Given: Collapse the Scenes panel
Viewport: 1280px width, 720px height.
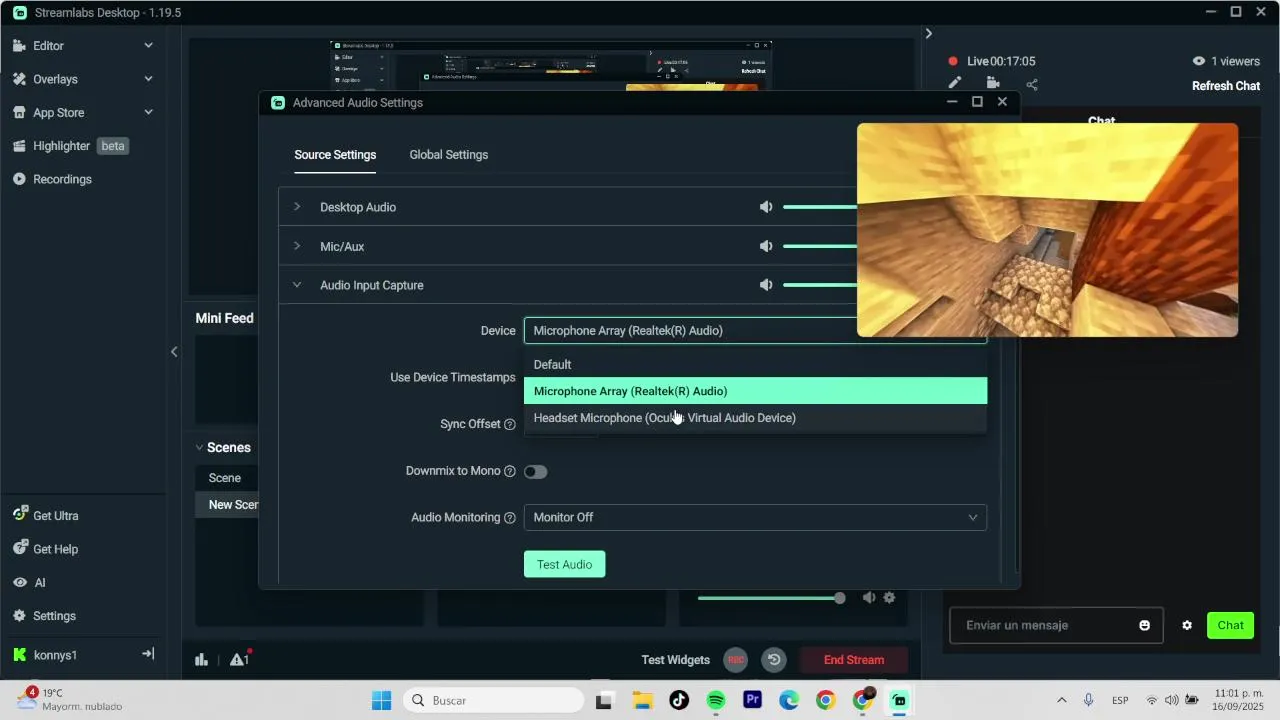Looking at the screenshot, I should (199, 448).
